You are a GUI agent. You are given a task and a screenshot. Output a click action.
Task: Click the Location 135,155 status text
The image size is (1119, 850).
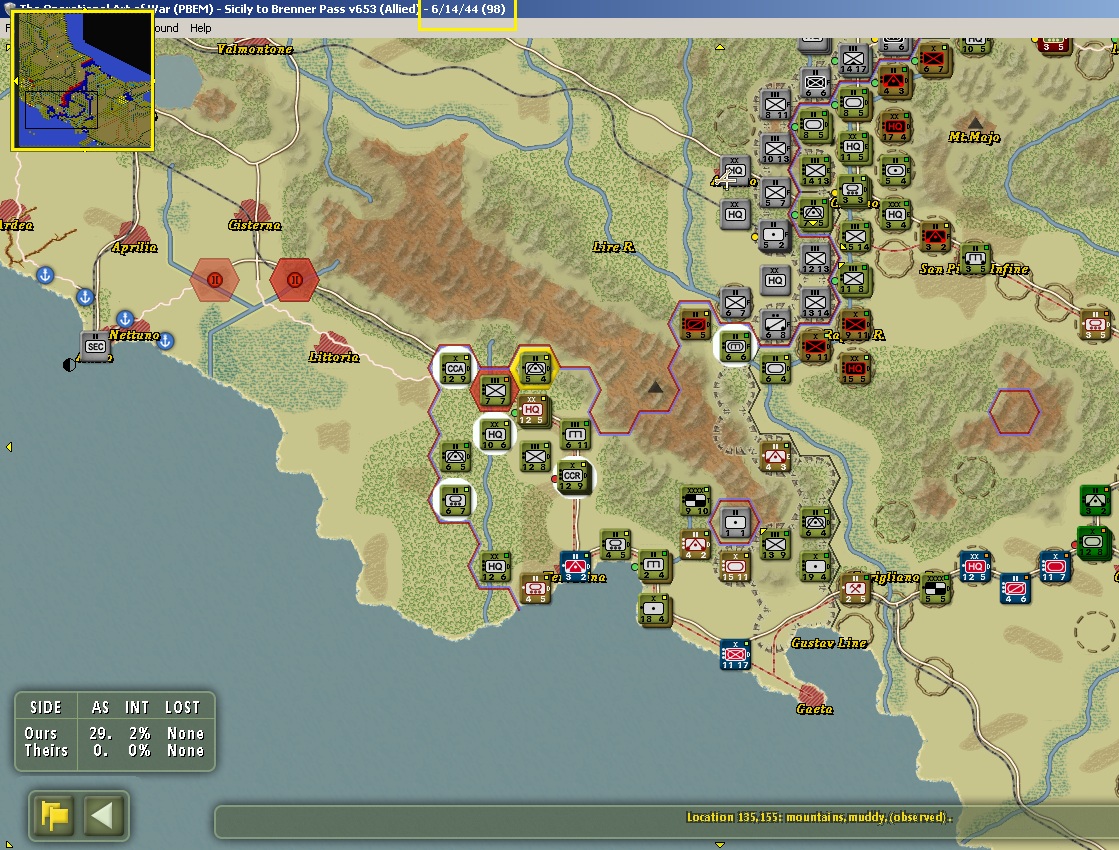(819, 816)
